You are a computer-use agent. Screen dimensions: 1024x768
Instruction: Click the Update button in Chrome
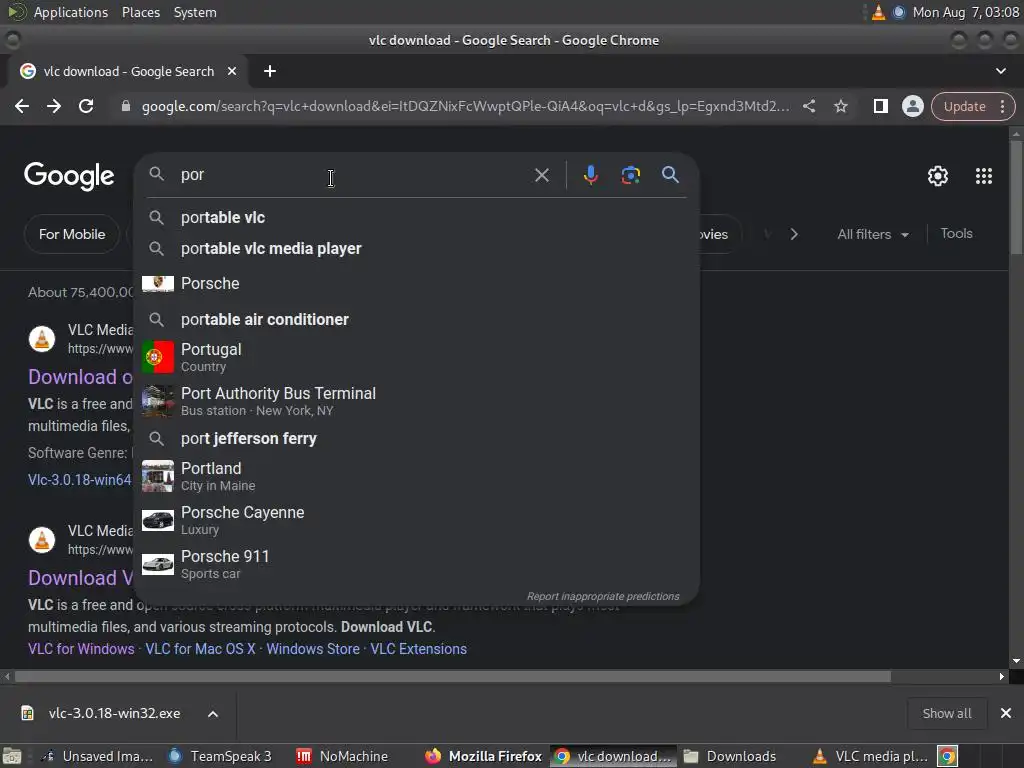pos(965,106)
